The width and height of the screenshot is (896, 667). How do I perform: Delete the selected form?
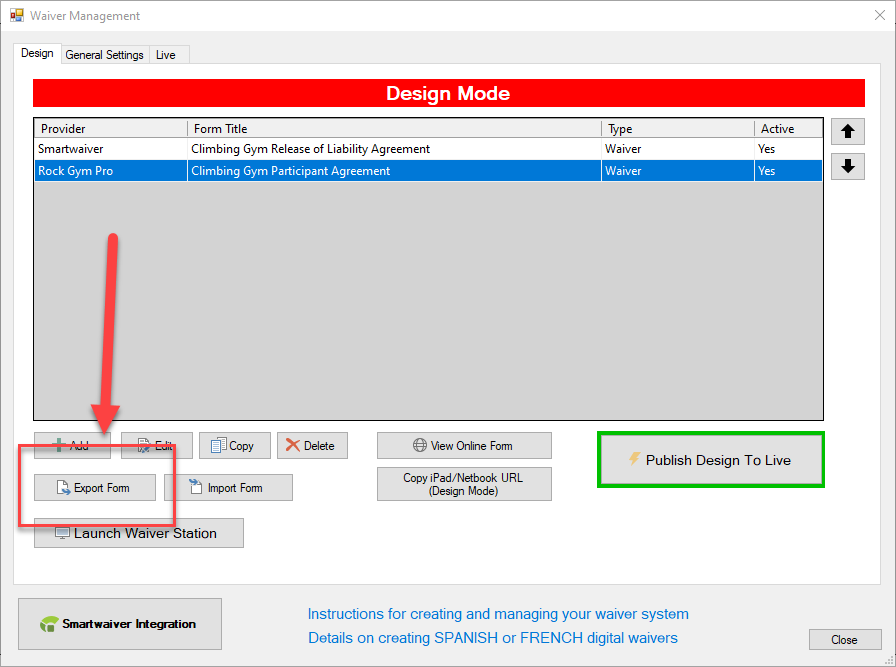[x=312, y=445]
